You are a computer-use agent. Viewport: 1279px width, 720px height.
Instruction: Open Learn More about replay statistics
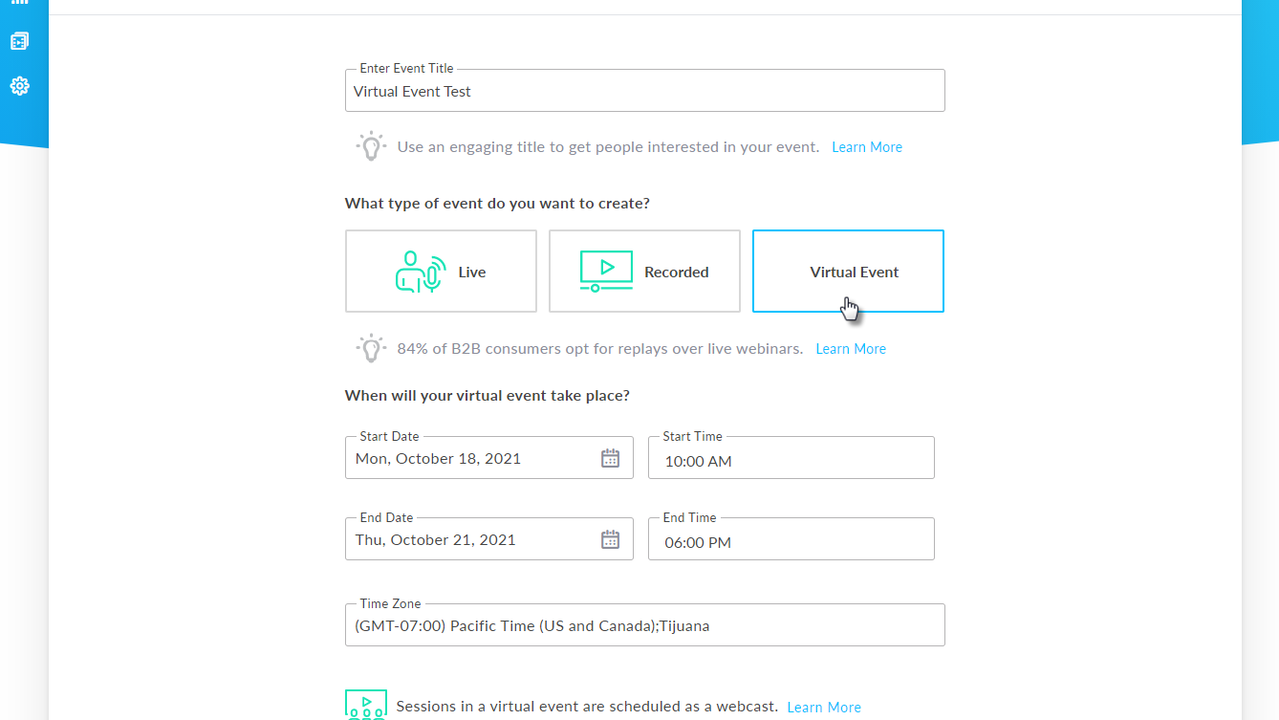point(851,349)
